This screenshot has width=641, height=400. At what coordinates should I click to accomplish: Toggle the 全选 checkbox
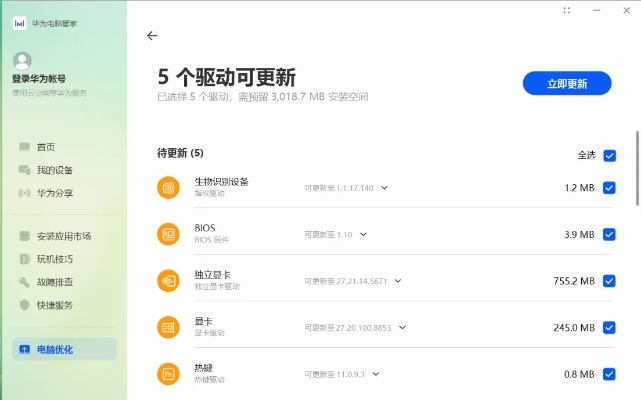pyautogui.click(x=610, y=155)
